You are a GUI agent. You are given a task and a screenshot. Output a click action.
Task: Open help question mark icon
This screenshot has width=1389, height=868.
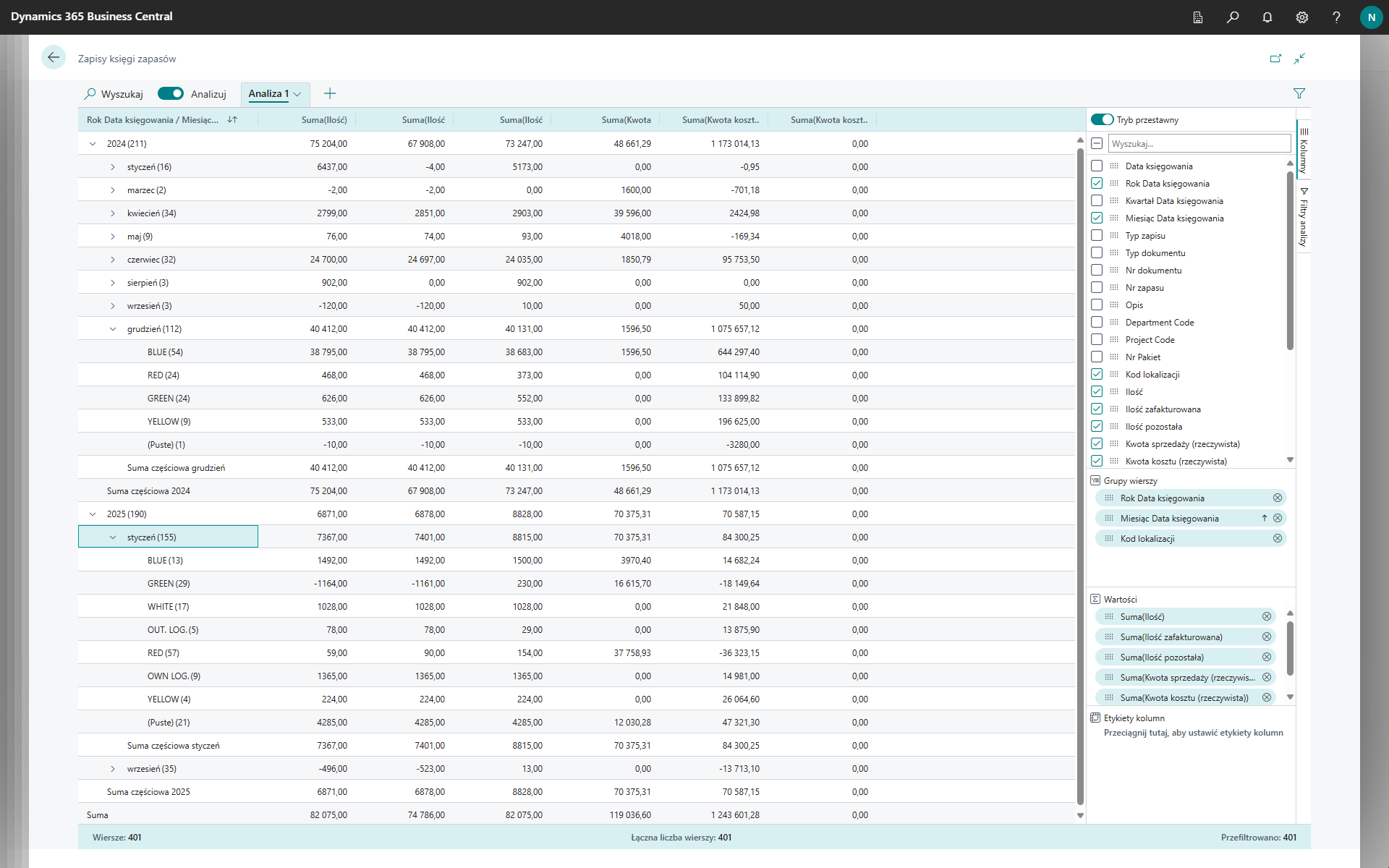coord(1336,17)
